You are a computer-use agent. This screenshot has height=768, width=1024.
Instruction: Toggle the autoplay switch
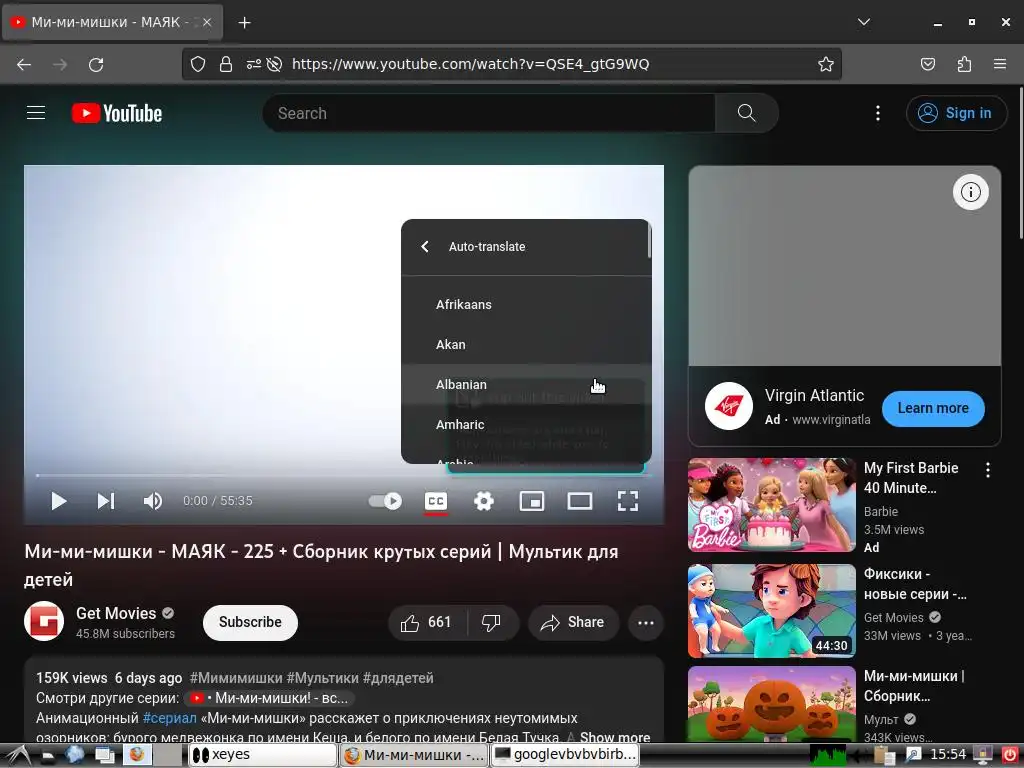tap(385, 501)
